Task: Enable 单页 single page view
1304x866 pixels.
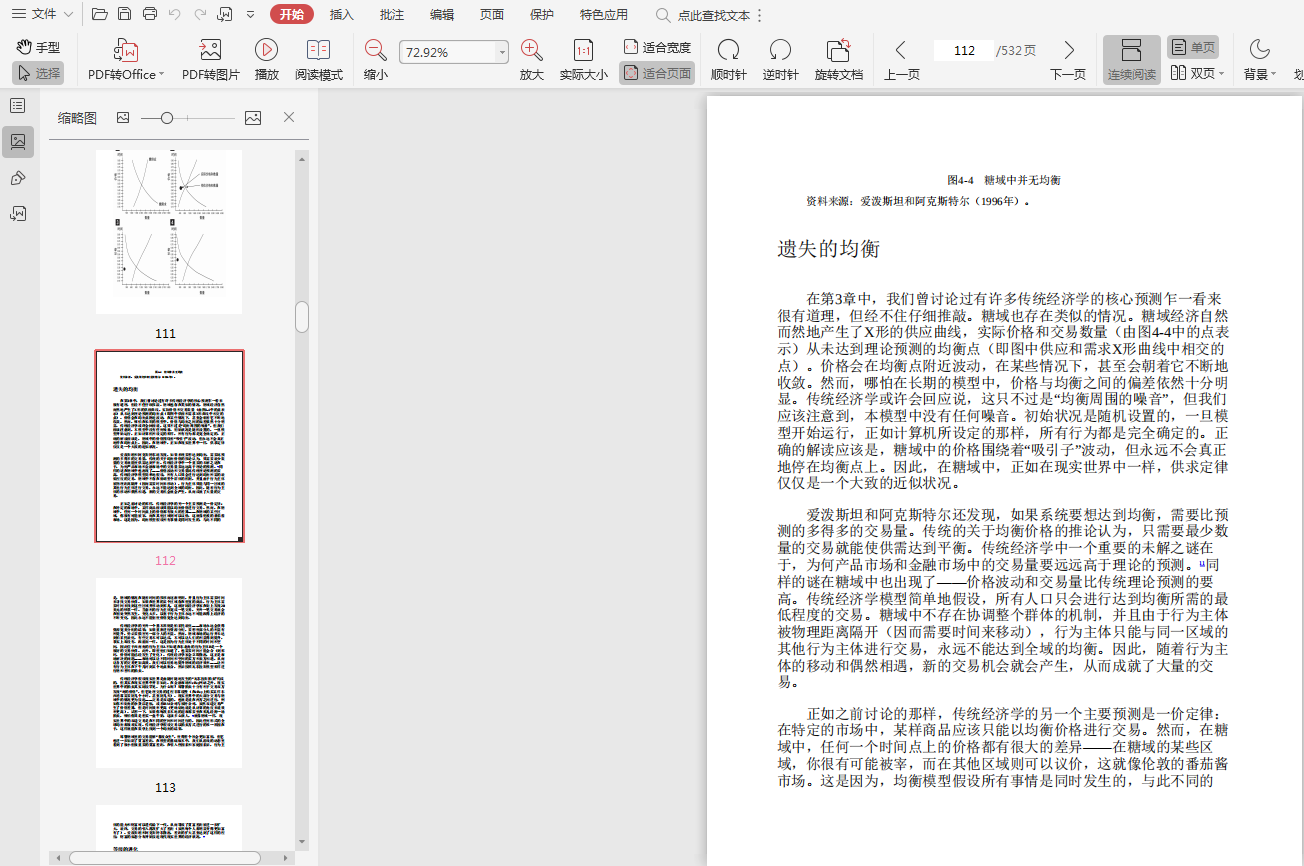Action: 1193,47
